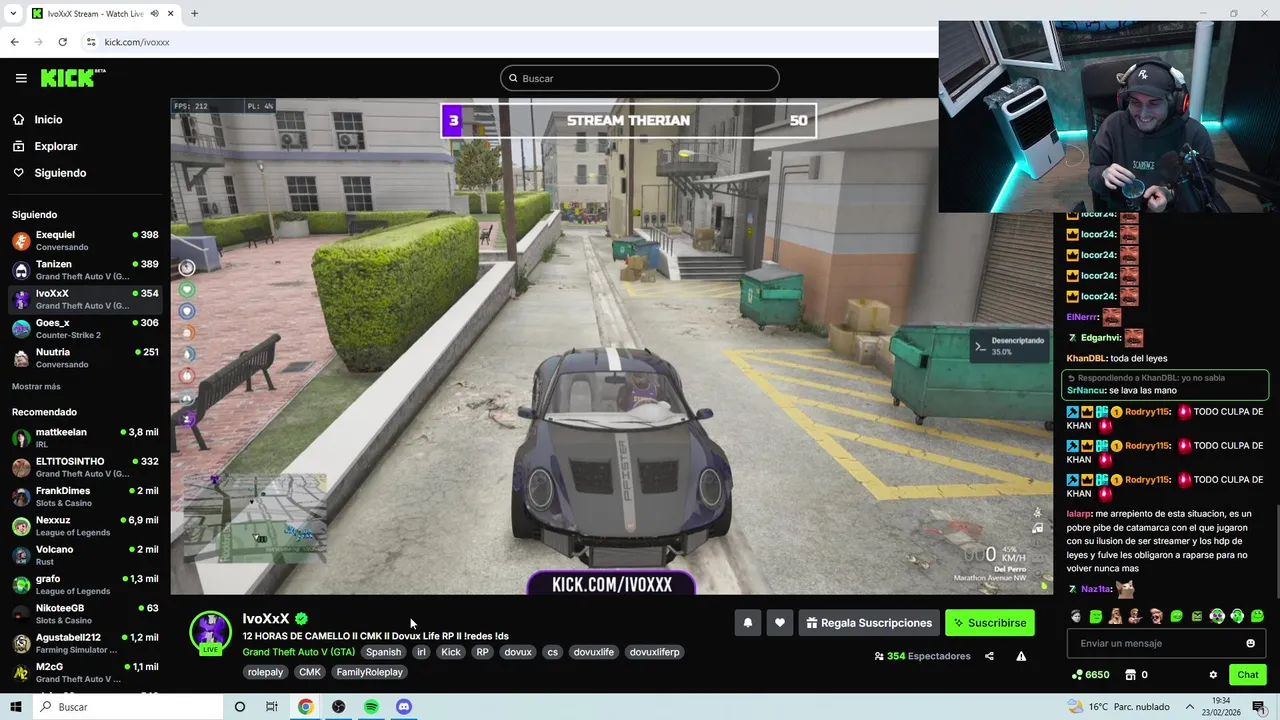The width and height of the screenshot is (1280, 720).
Task: Open recommended channel FrankDimes
Action: [x=85, y=497]
